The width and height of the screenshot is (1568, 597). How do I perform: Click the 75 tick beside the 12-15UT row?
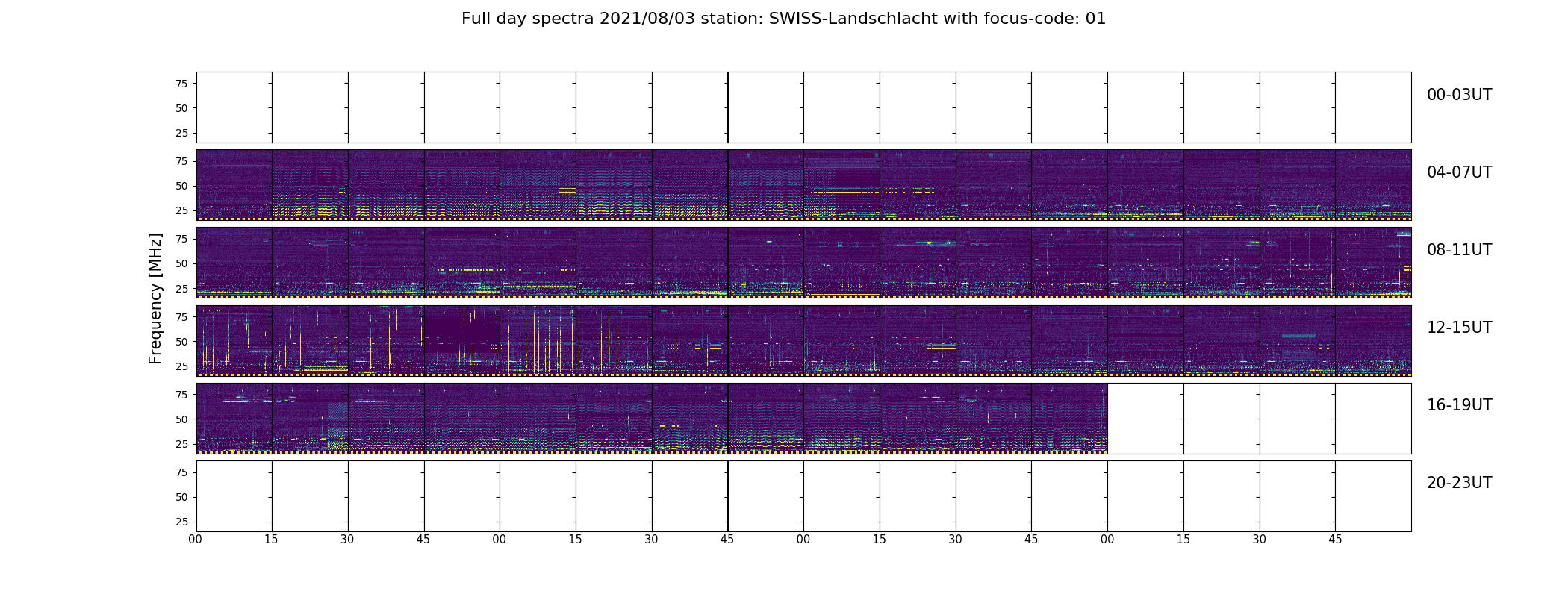(181, 317)
